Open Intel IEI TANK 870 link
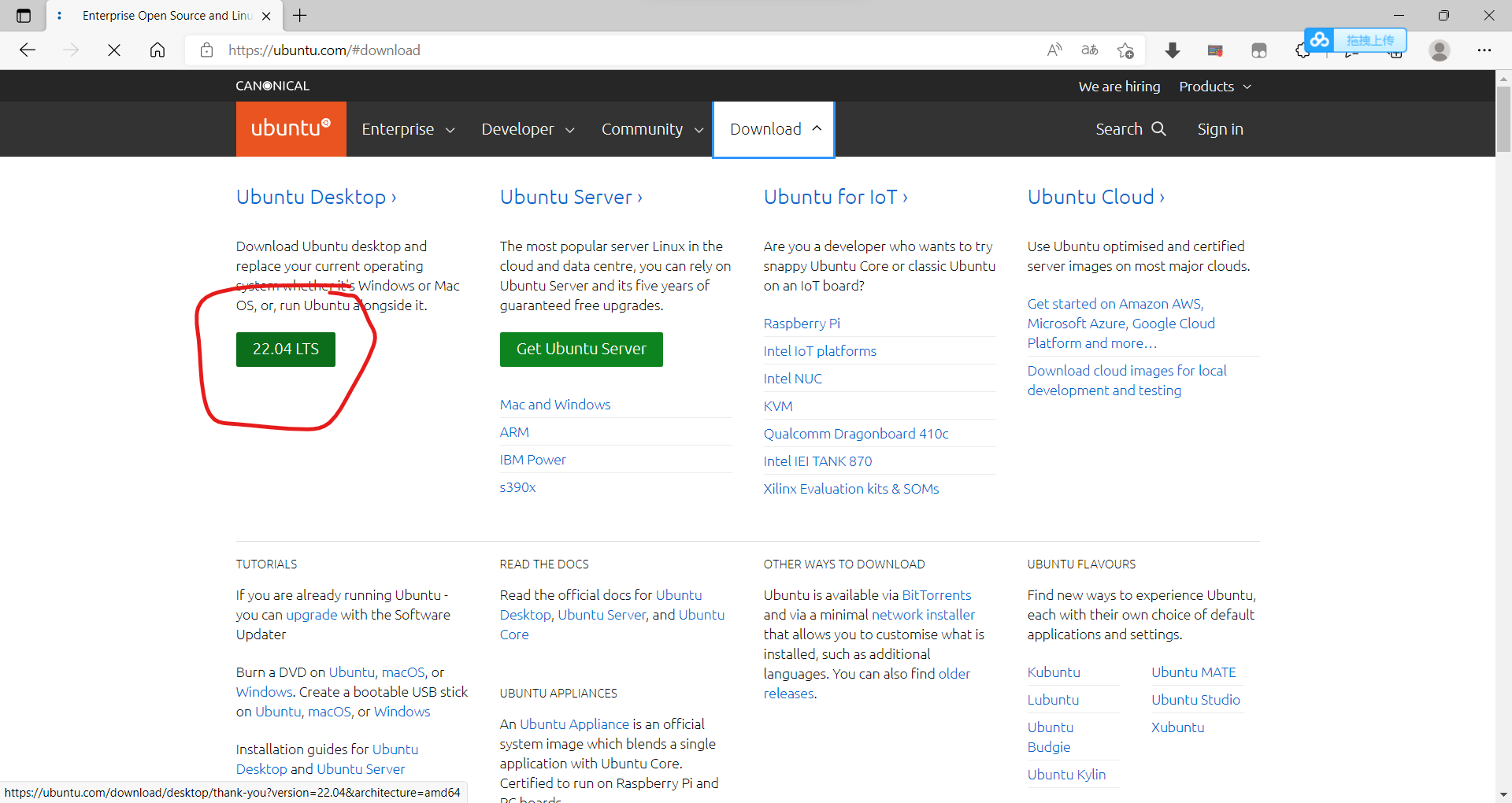Screen dimensions: 1512x803 tap(817, 461)
